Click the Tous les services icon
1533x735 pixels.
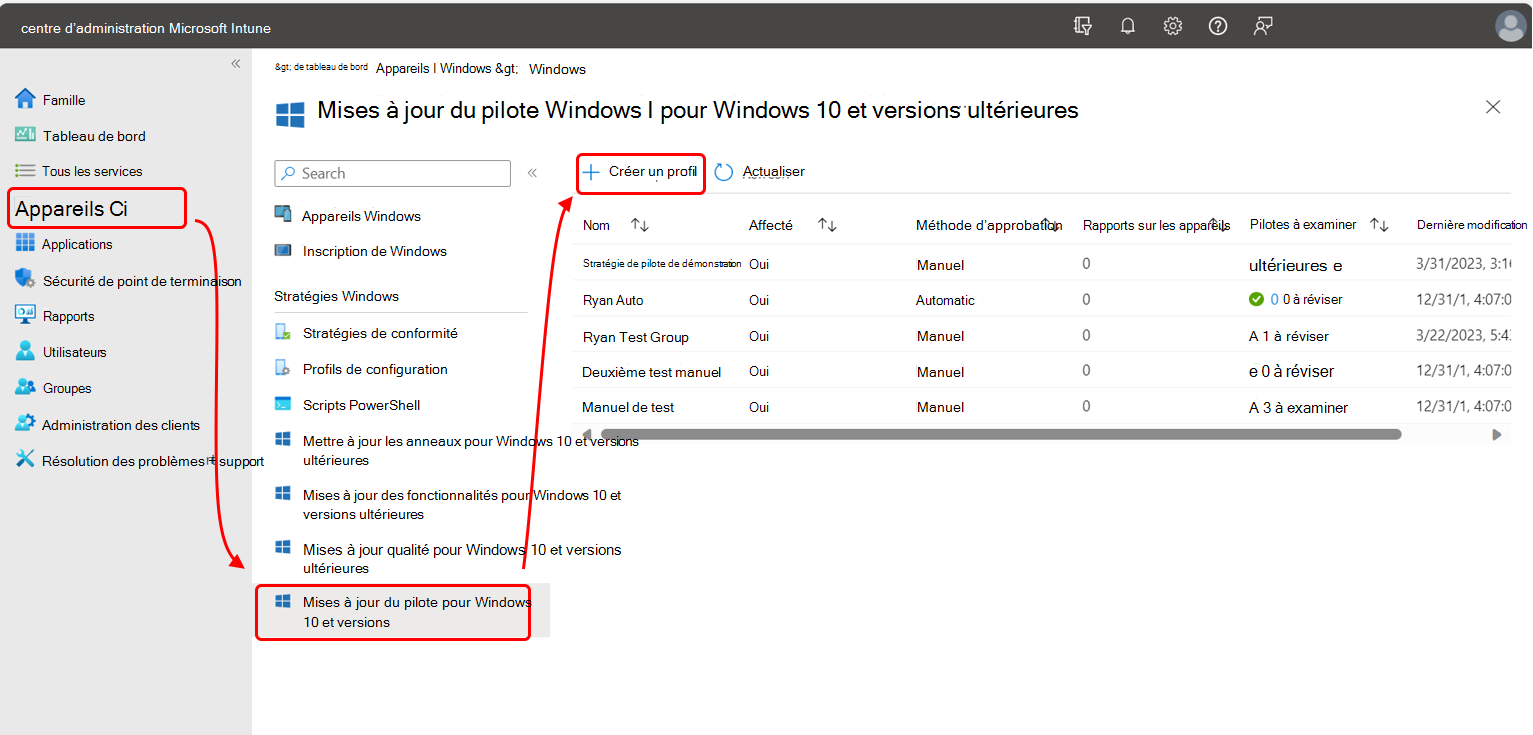pos(25,171)
